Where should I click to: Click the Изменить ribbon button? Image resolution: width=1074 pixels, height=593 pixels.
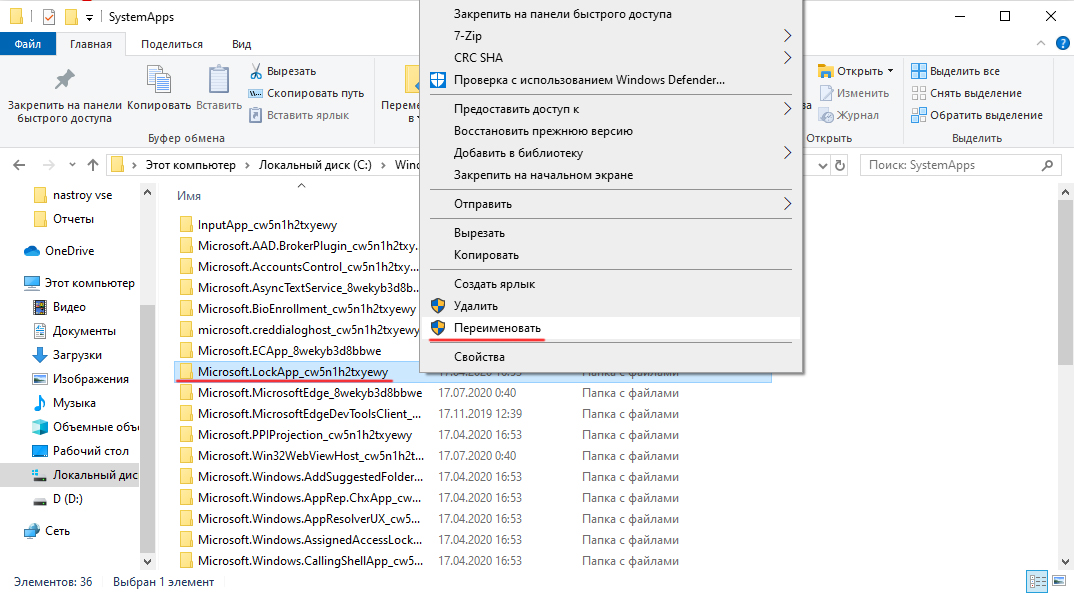(854, 93)
